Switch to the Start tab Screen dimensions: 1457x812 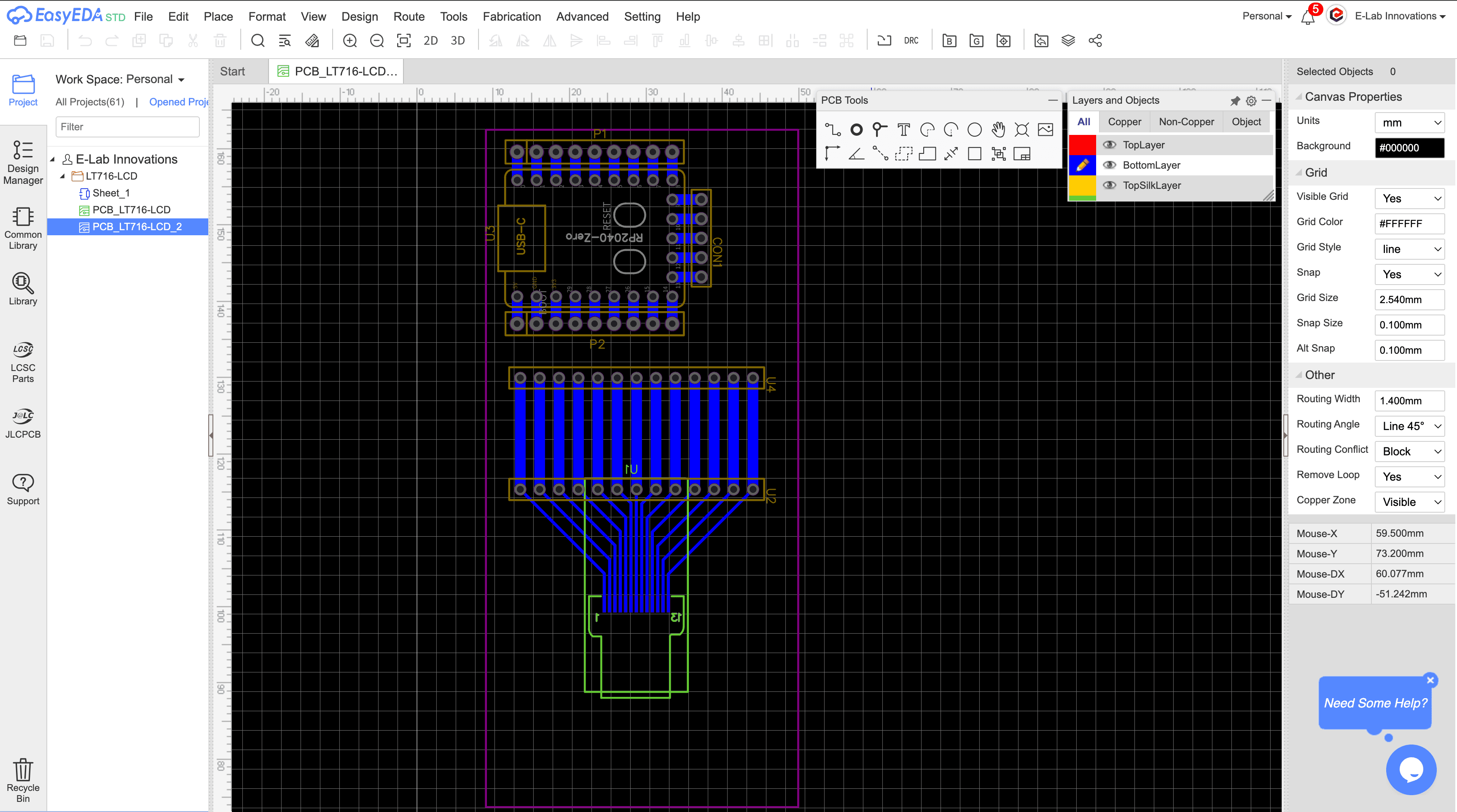pos(232,71)
